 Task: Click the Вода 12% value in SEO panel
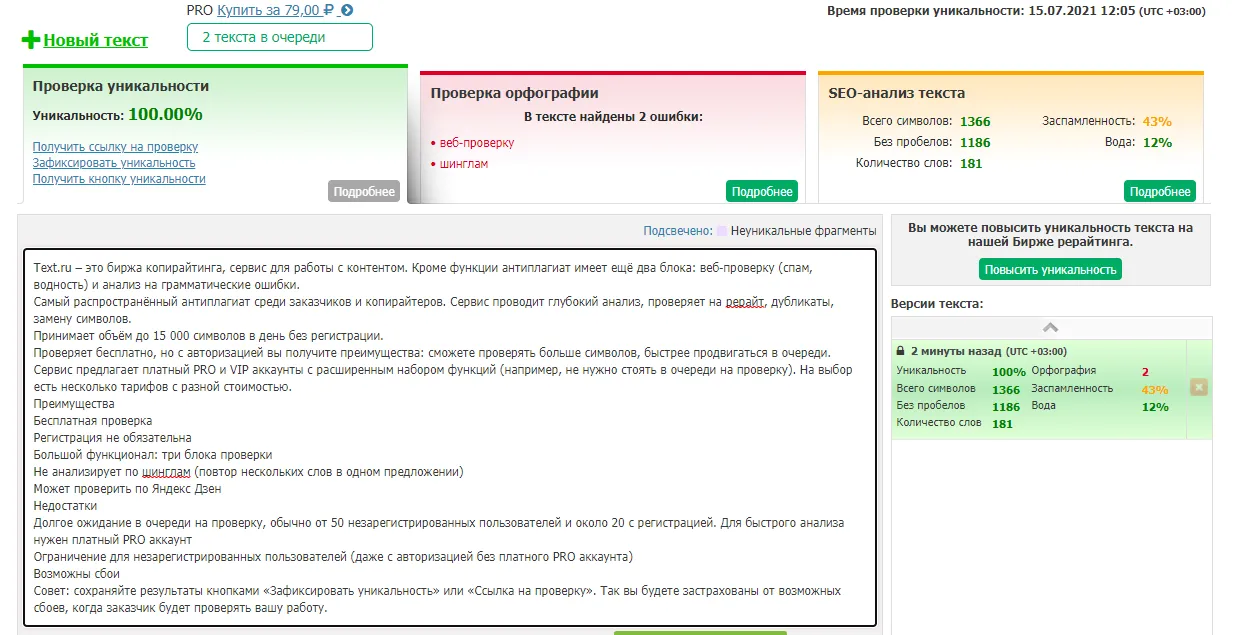(x=1157, y=142)
